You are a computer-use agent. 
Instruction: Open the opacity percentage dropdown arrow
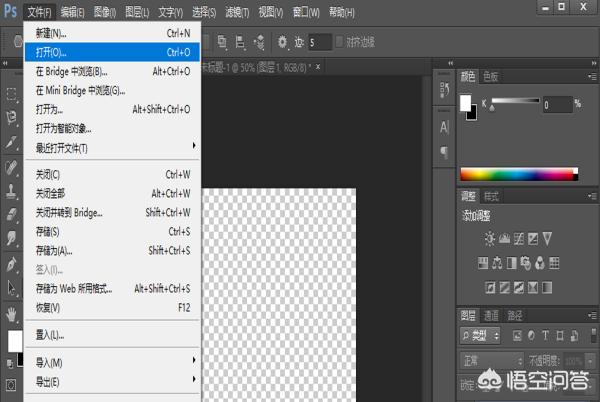pos(591,361)
